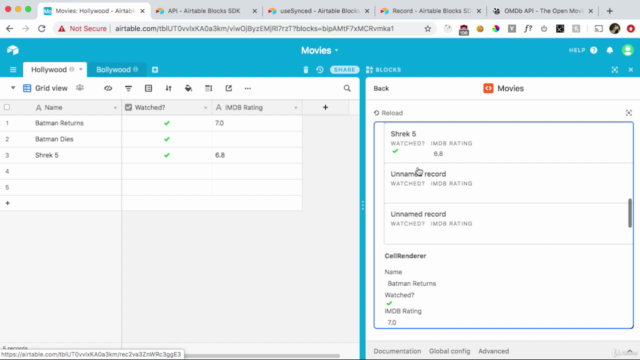This screenshot has height=360, width=640.
Task: Click Reload in the block panel
Action: [388, 113]
